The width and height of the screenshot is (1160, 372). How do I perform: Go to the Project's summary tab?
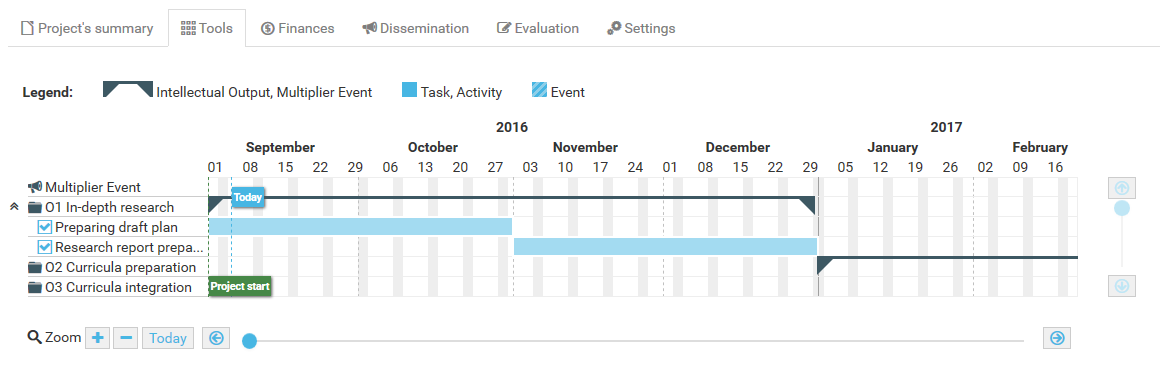pyautogui.click(x=87, y=28)
